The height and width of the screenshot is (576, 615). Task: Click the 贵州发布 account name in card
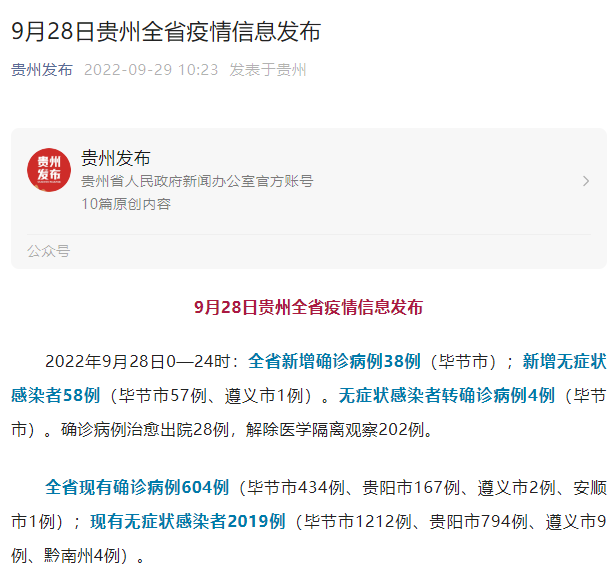point(116,158)
